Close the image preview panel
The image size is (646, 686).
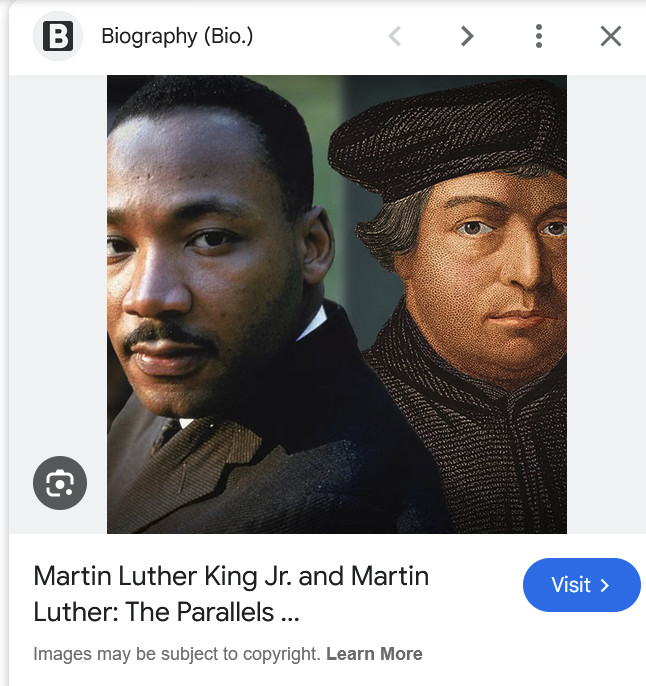(x=611, y=36)
